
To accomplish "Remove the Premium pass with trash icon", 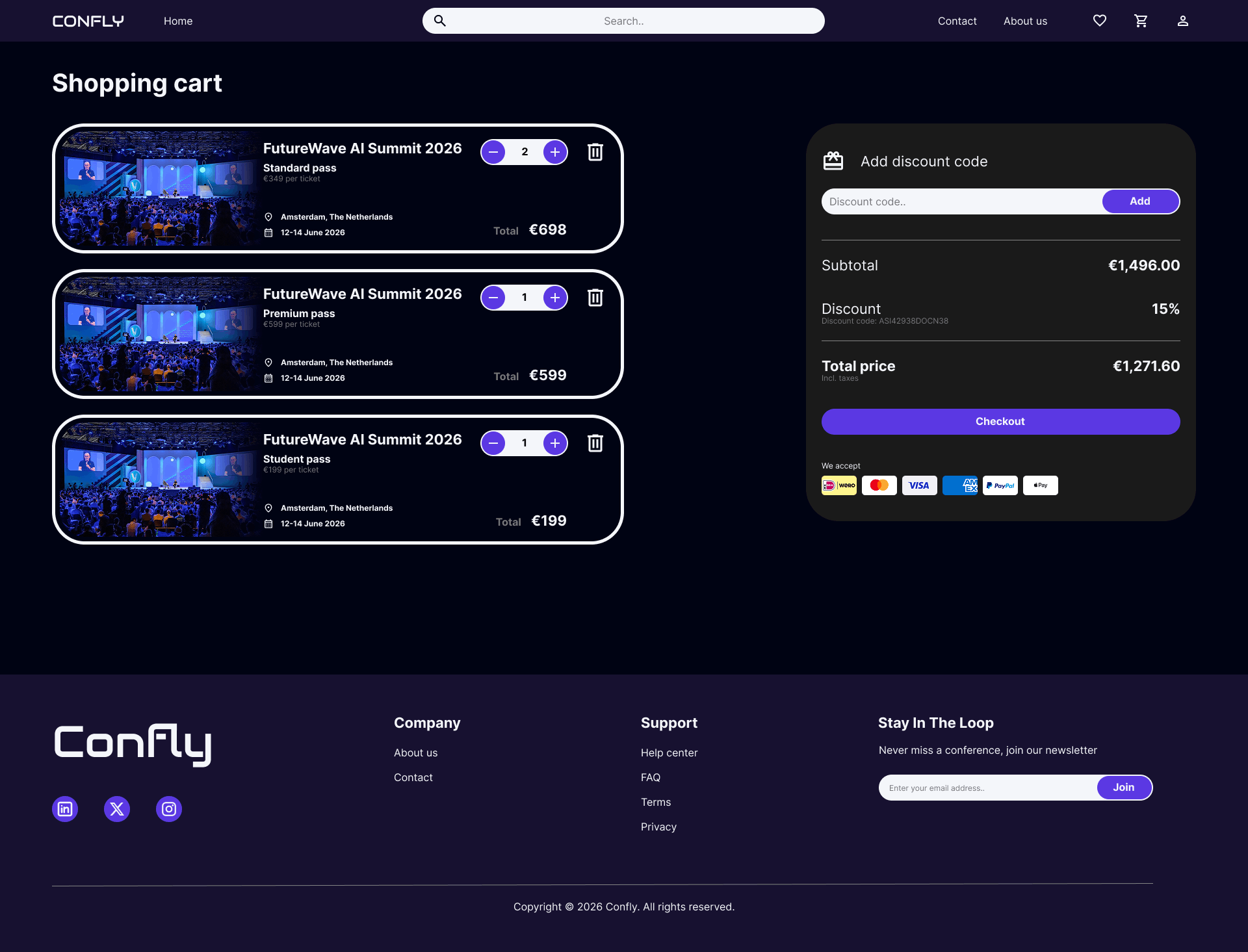I will coord(595,298).
